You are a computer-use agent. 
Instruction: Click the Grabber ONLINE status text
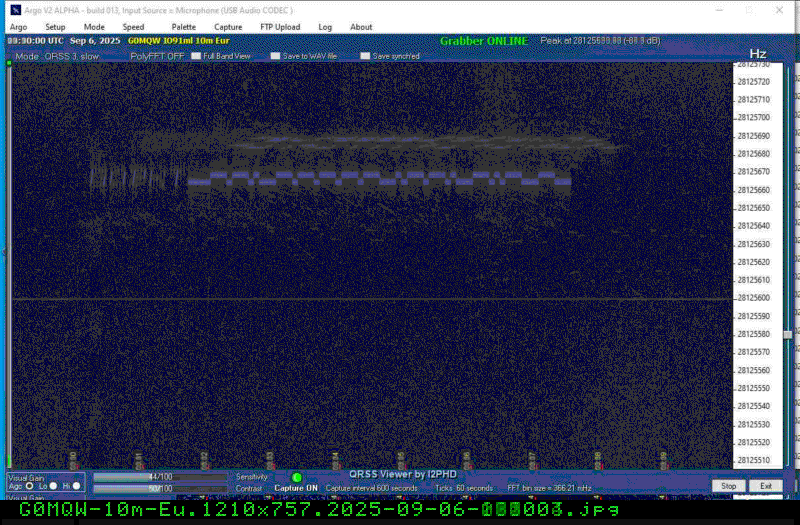484,41
